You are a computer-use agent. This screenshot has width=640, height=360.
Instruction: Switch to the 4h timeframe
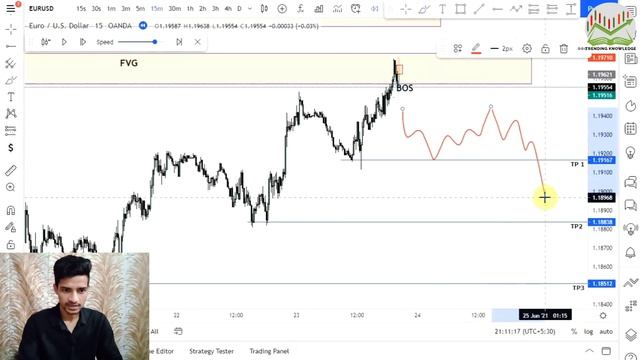[x=228, y=9]
